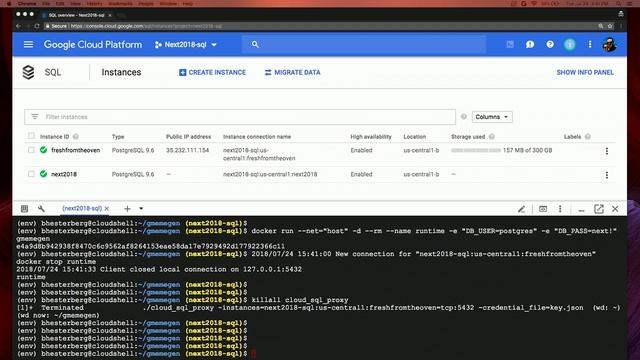Expand Cloud Shell session dropdown arrow
Image resolution: width=640 pixels, height=360 pixels.
point(141,209)
